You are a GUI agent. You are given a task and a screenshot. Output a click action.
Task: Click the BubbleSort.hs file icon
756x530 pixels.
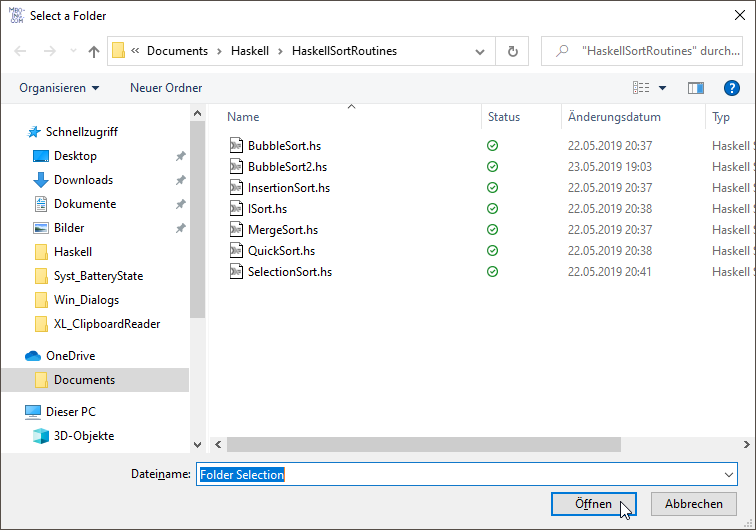(236, 145)
